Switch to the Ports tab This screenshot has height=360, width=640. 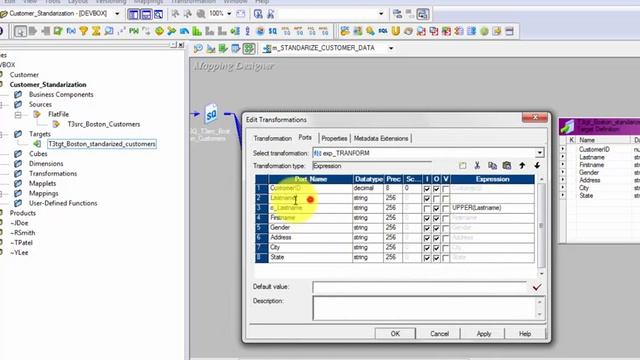click(305, 138)
